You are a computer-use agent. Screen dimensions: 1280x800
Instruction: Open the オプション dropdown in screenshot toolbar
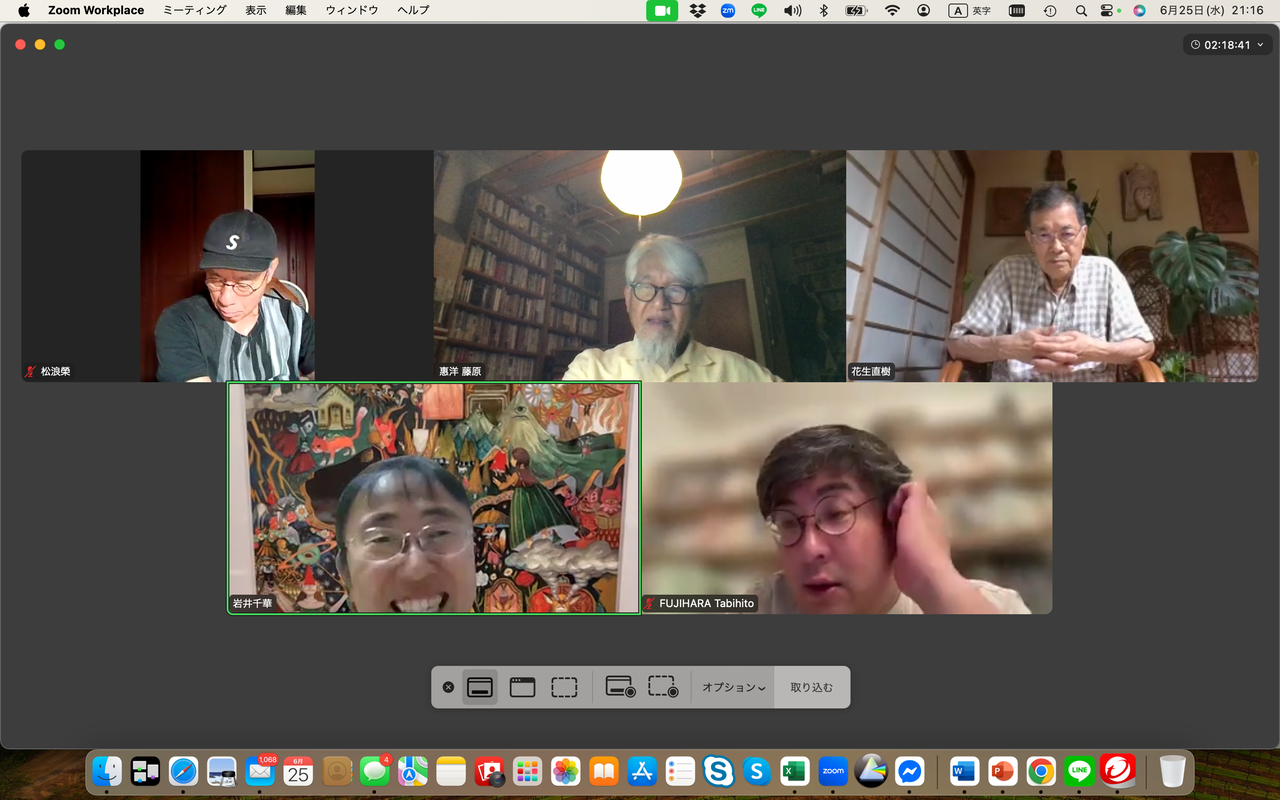734,688
